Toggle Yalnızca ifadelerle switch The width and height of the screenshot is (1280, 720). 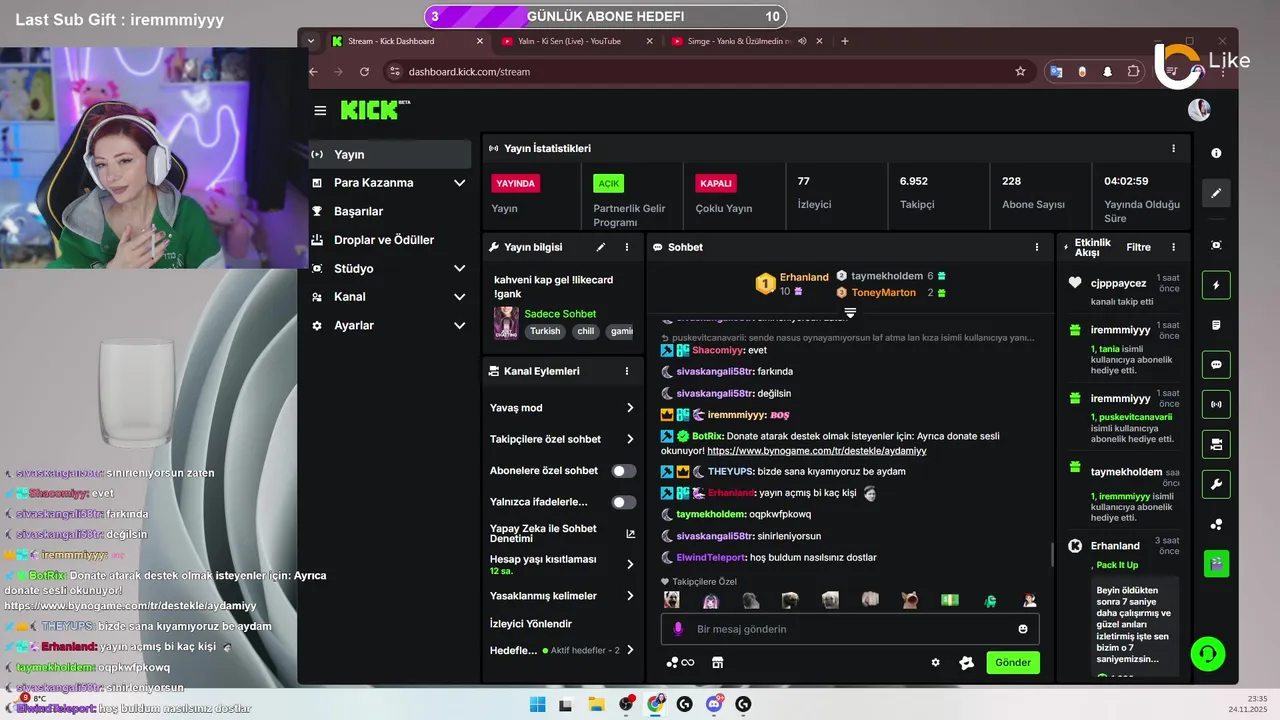pyautogui.click(x=623, y=502)
